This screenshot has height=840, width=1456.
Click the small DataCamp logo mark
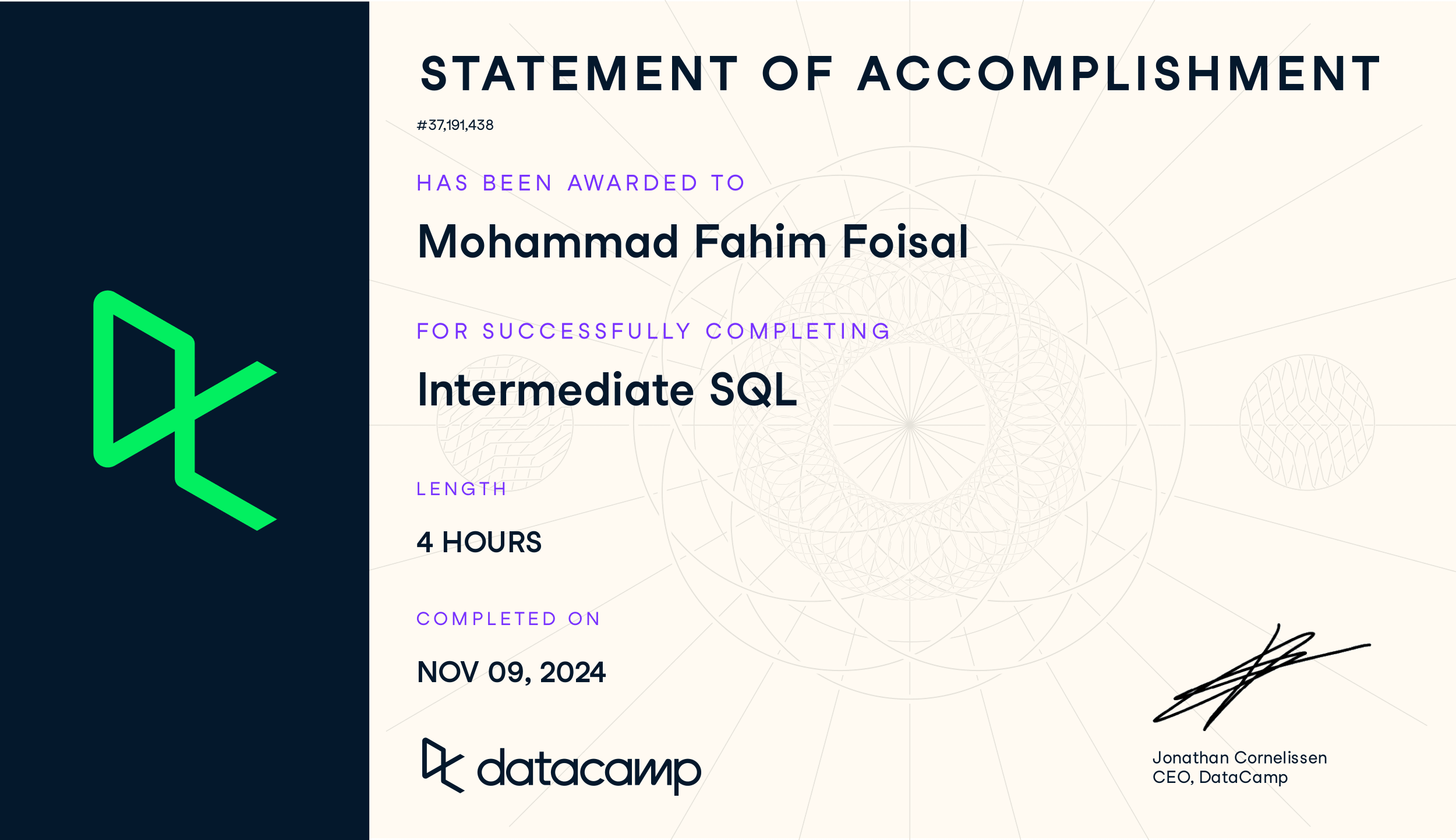(x=443, y=765)
